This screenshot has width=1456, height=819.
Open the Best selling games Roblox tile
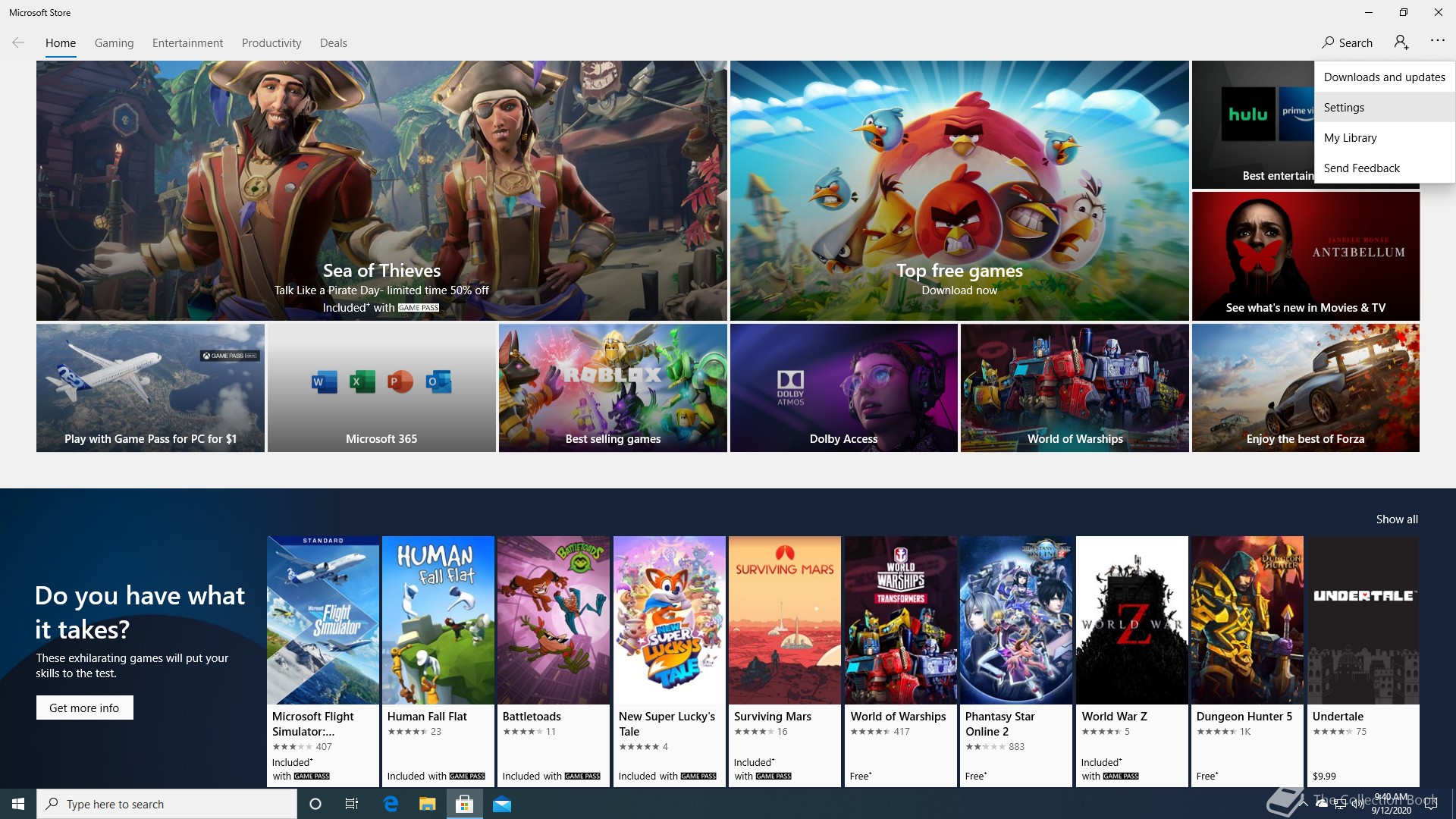613,388
